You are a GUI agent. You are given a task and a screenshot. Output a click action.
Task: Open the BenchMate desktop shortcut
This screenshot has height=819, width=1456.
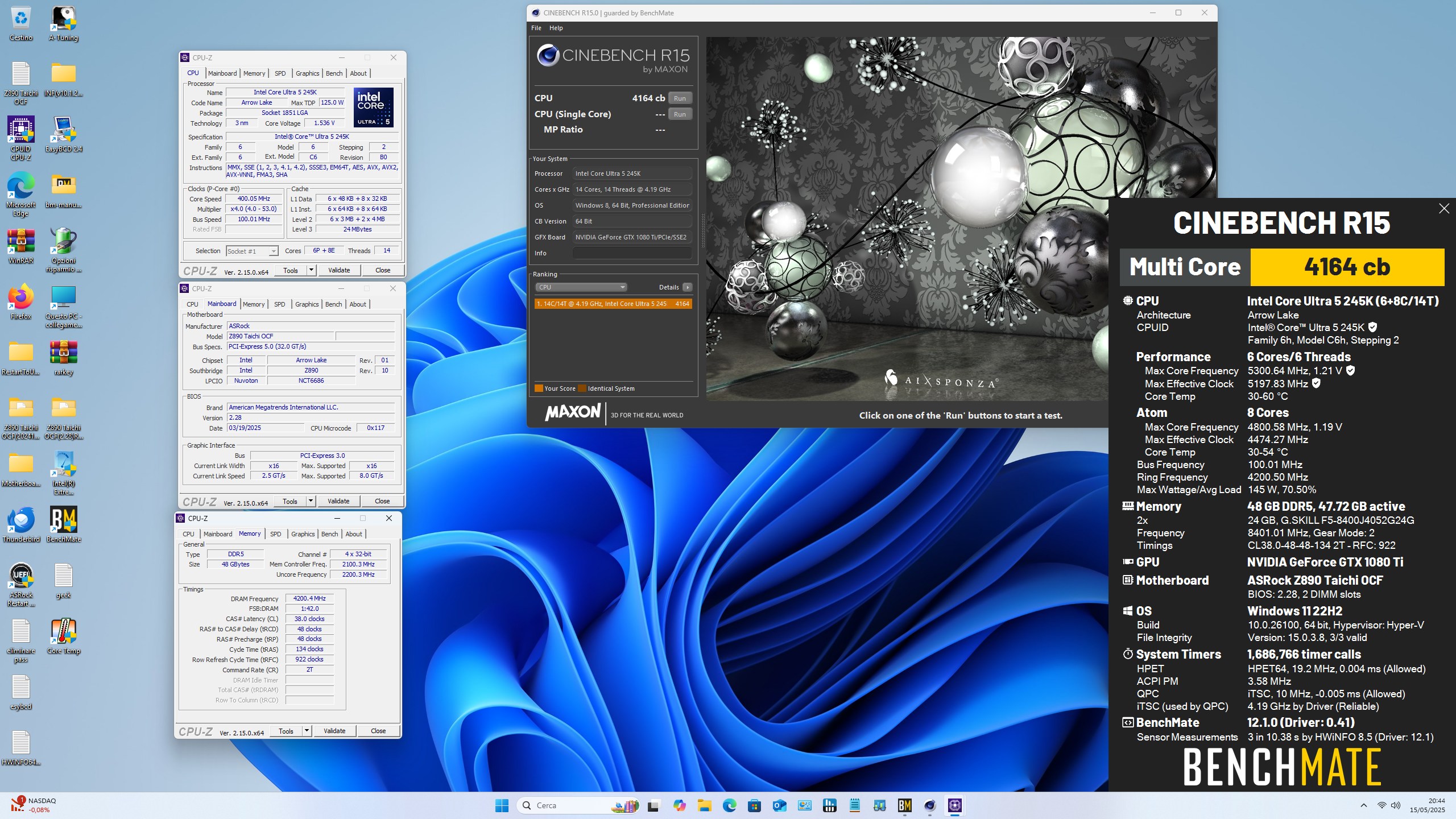(x=64, y=525)
